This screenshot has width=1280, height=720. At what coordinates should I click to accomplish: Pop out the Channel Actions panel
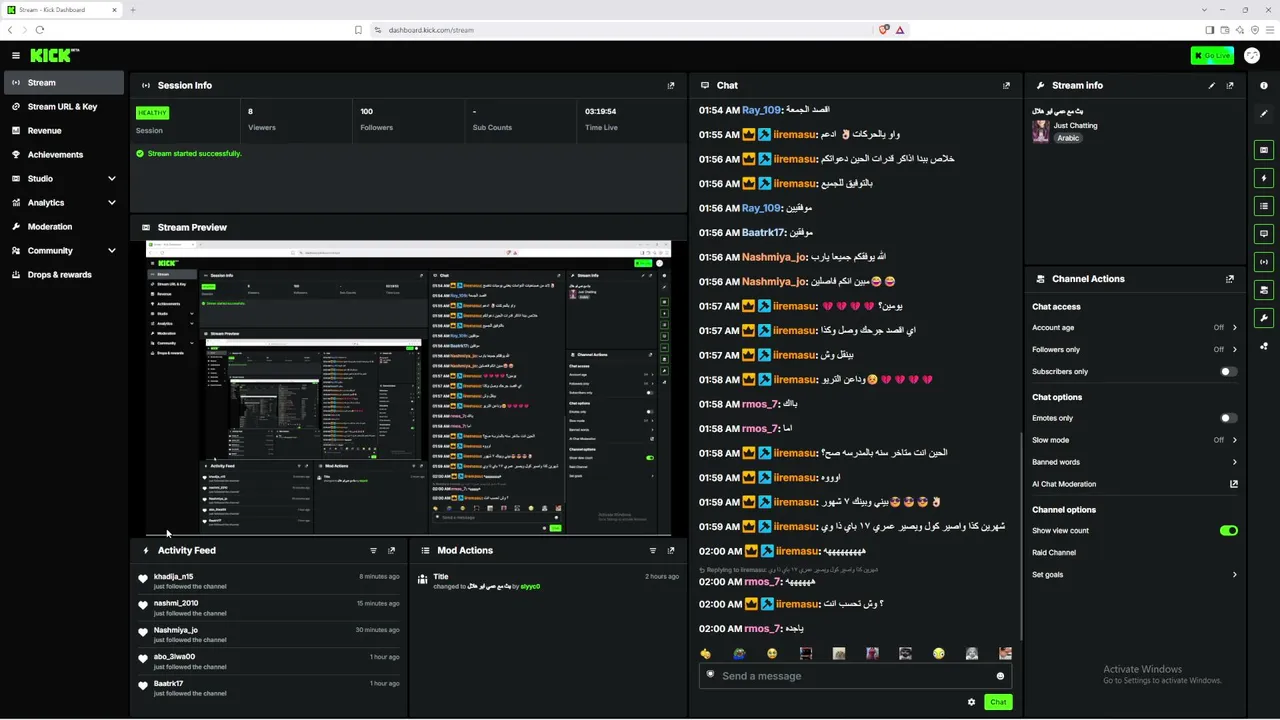pyautogui.click(x=1230, y=279)
